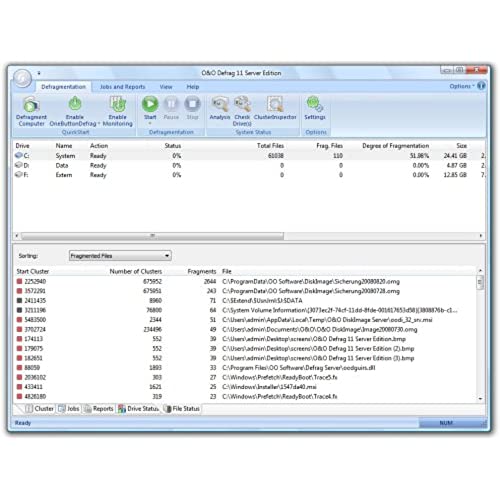Switch to Jobs and Reports ribbon tab
Image resolution: width=500 pixels, height=500 pixels.
tap(122, 87)
